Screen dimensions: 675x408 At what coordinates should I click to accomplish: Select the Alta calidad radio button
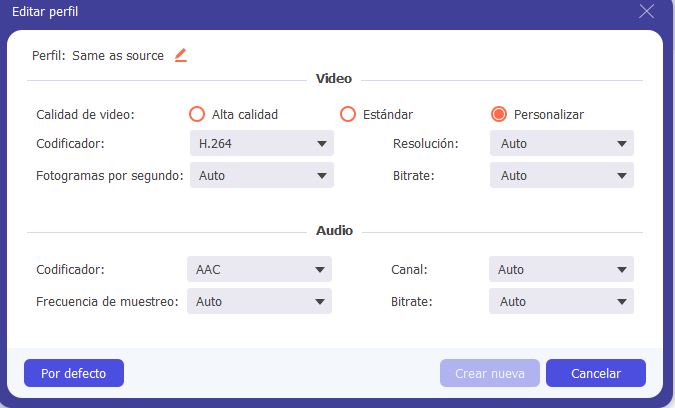click(x=197, y=114)
